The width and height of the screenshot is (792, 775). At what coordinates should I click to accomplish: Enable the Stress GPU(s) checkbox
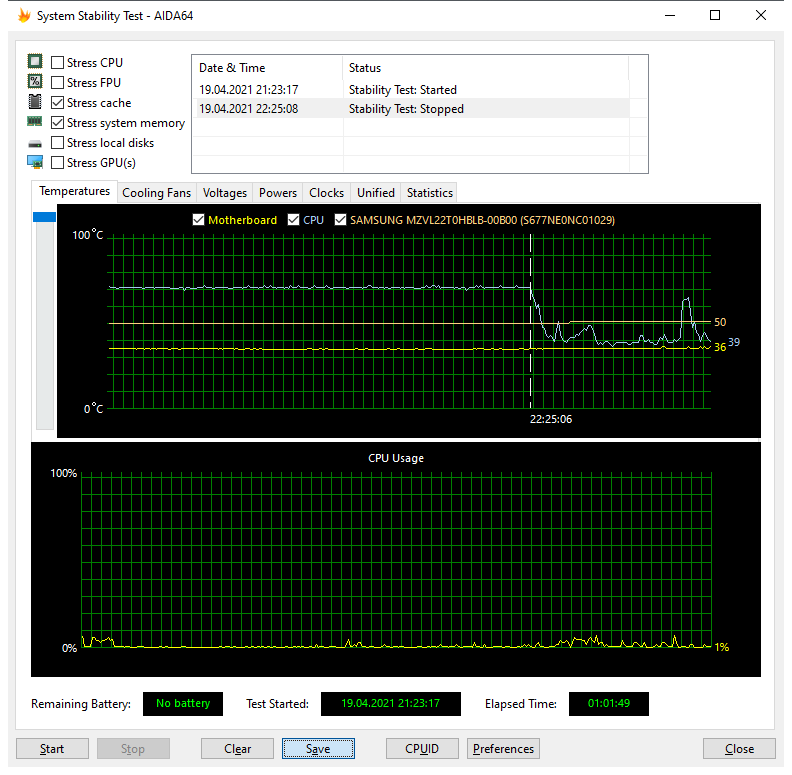[x=58, y=163]
